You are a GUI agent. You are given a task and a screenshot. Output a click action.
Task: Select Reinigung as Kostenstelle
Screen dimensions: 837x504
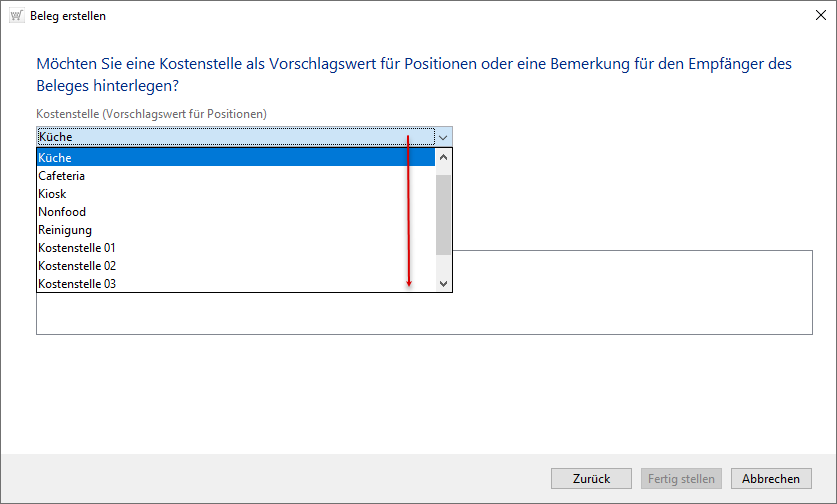pyautogui.click(x=235, y=230)
